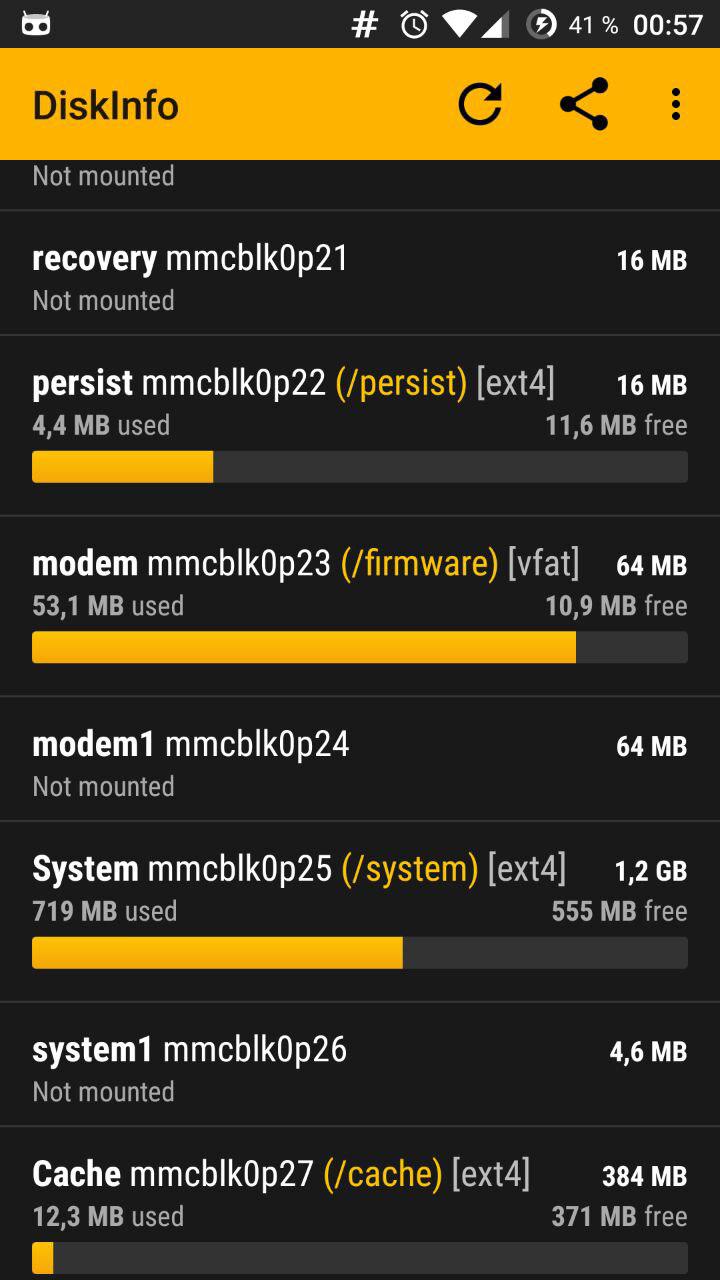
Task: Tap the hash root-access status icon
Action: [365, 25]
